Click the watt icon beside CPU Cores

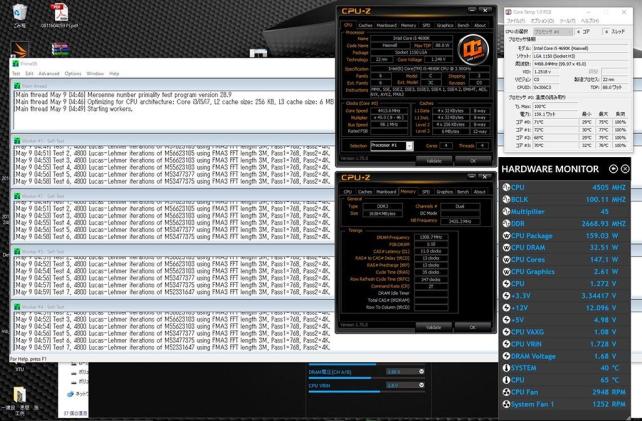(x=506, y=260)
